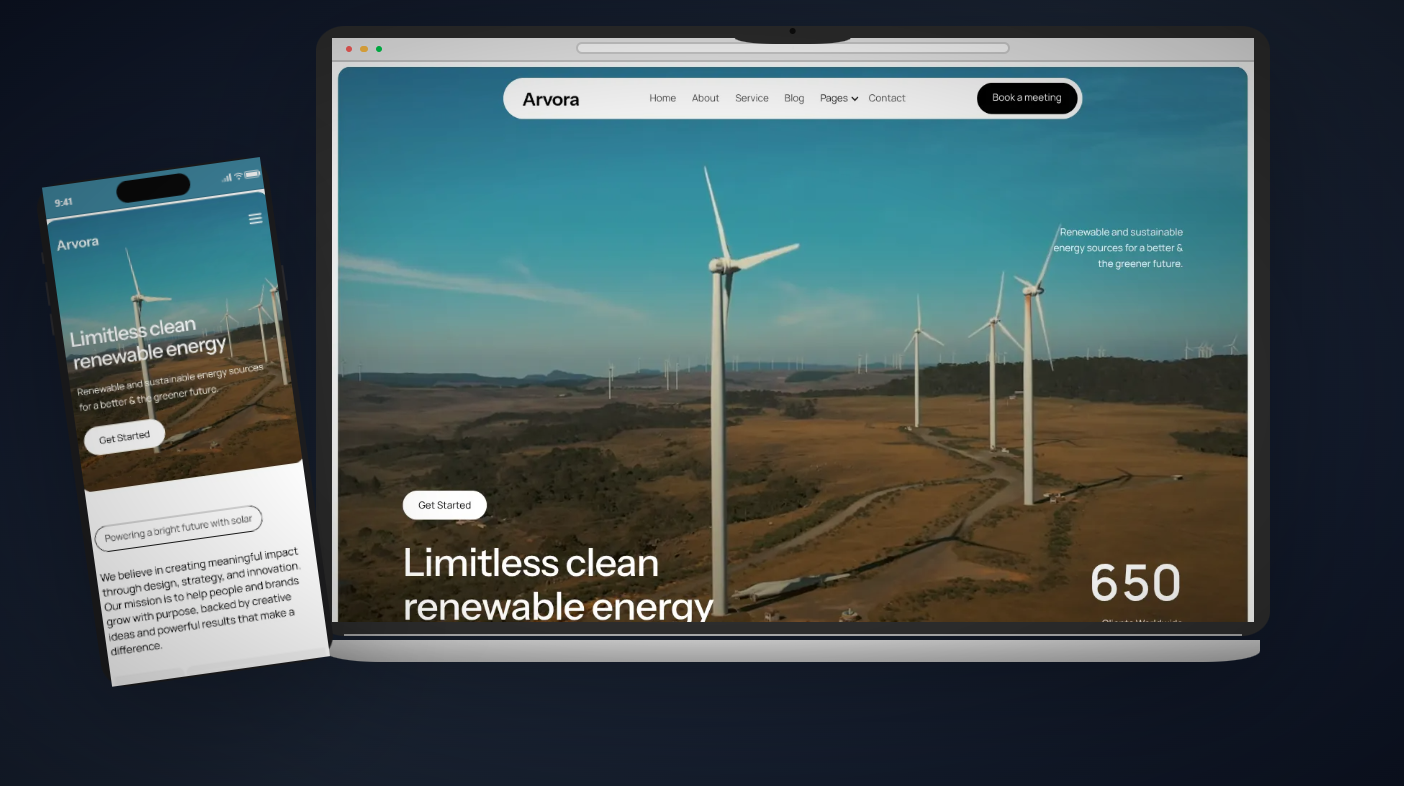1404x786 pixels.
Task: Click the '650' statistic on laptop hero
Action: (1135, 583)
